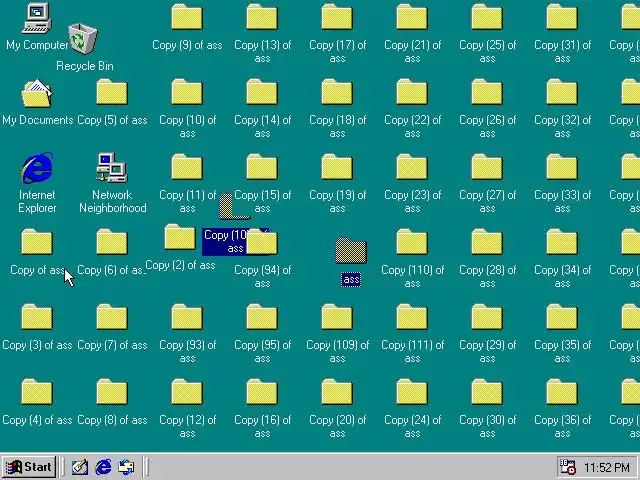Image resolution: width=640 pixels, height=480 pixels.
Task: Select the 'Copy (27) of ass' folder
Action: coord(487,167)
